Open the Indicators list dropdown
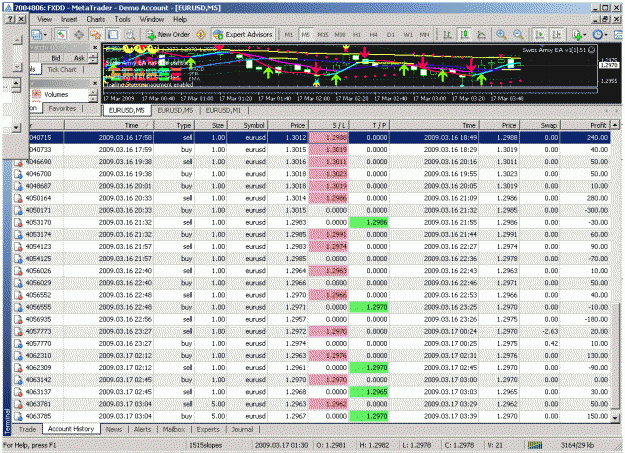The width and height of the screenshot is (625, 453). point(579,35)
